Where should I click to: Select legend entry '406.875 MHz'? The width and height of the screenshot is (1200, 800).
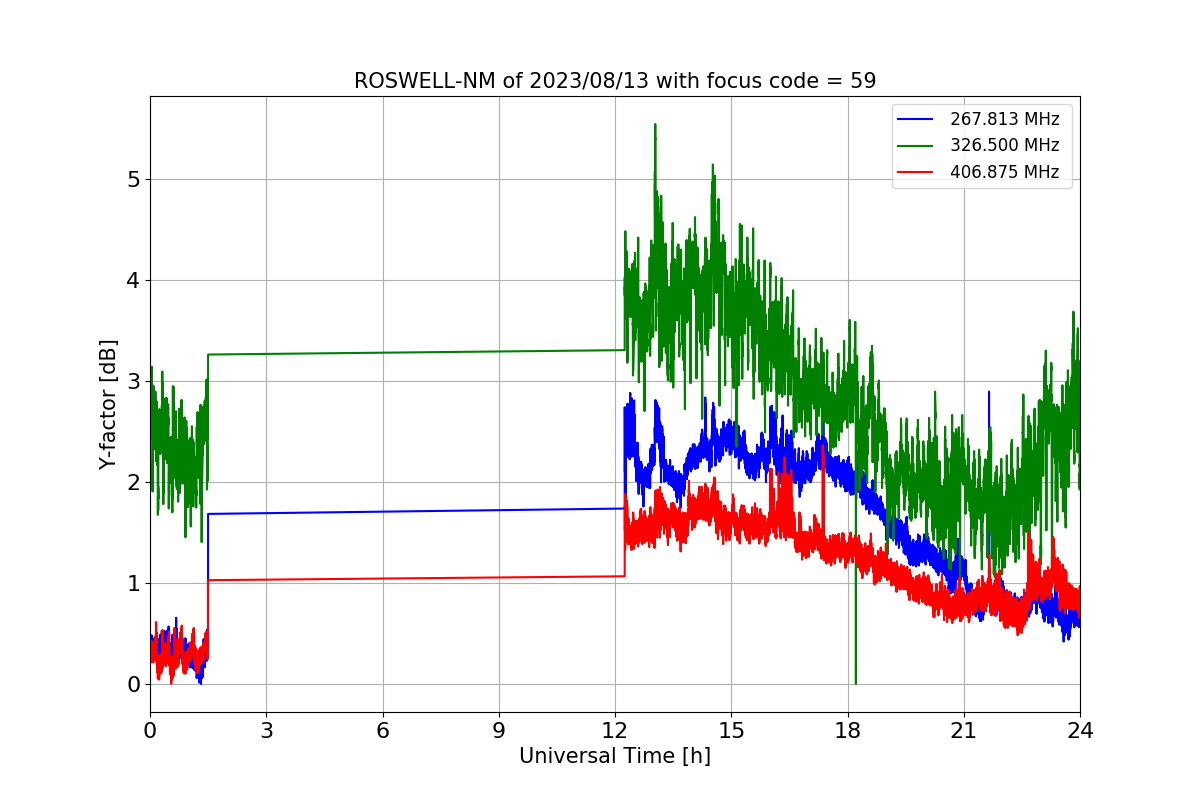1004,172
